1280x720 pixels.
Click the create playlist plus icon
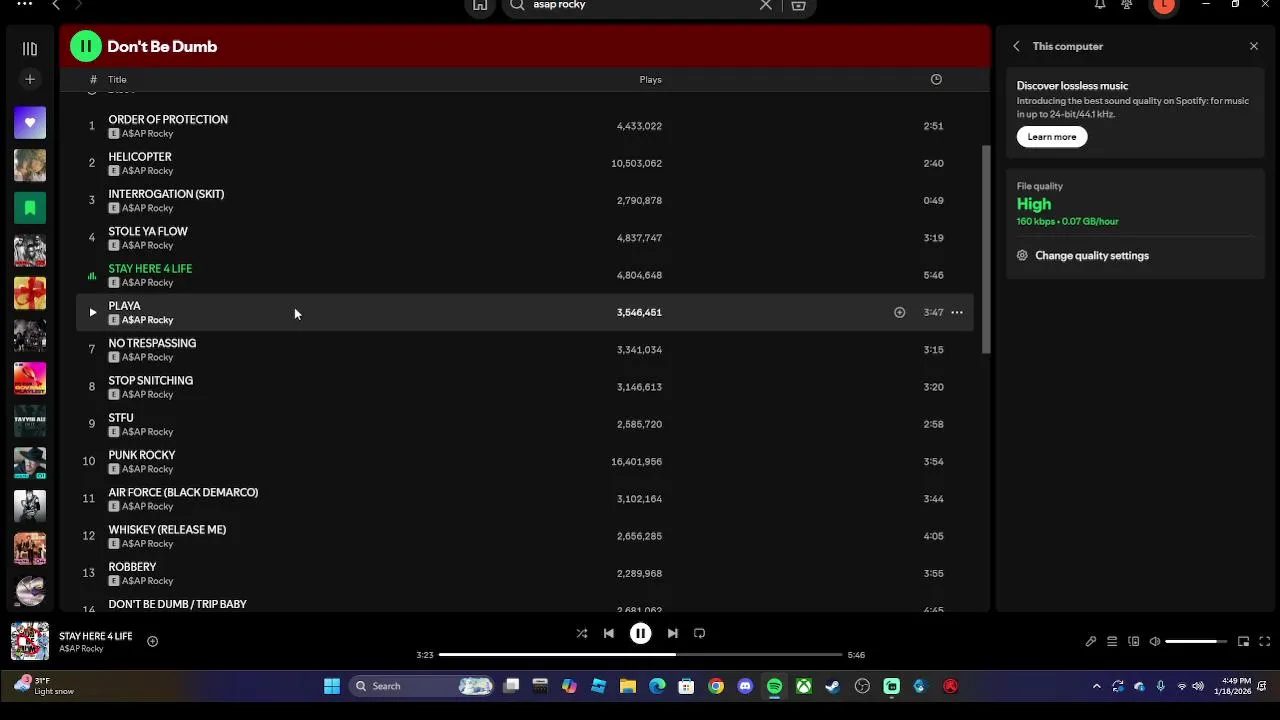click(30, 79)
